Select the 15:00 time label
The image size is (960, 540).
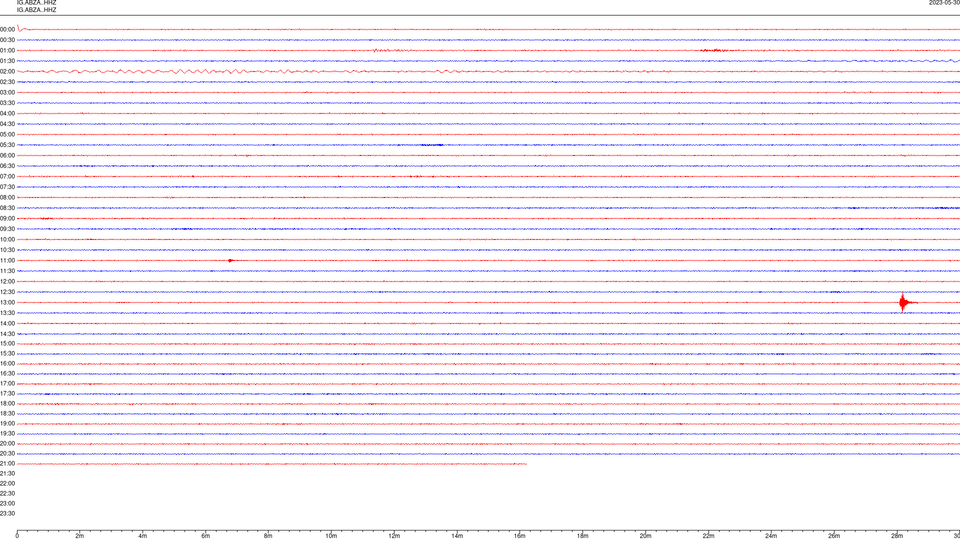tap(7, 343)
